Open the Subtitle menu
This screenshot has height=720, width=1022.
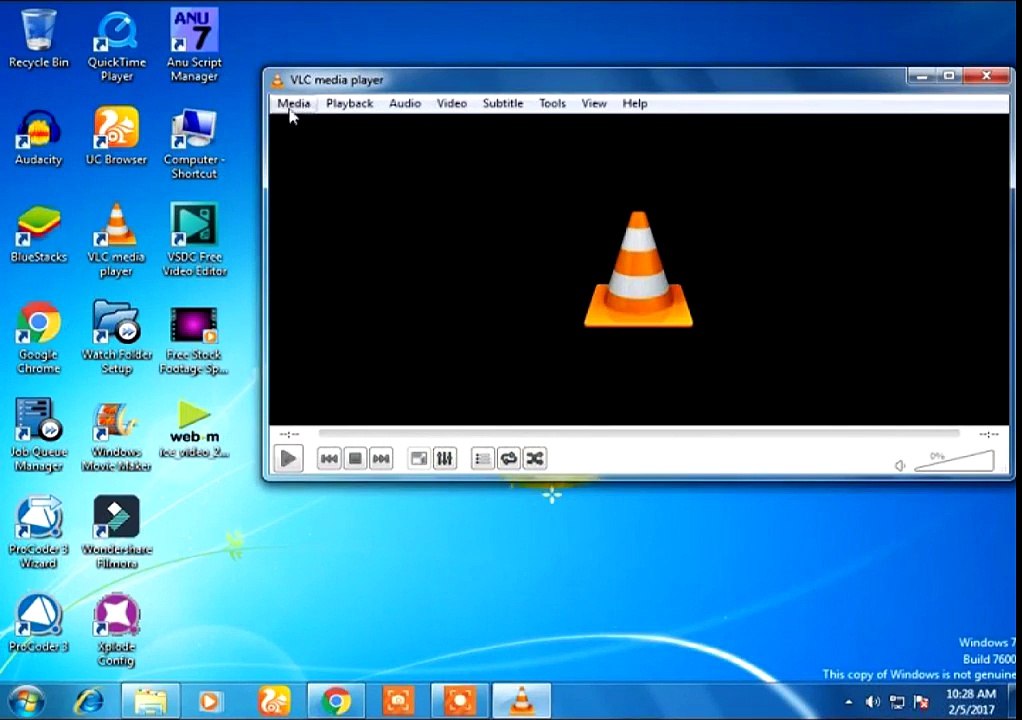click(503, 104)
